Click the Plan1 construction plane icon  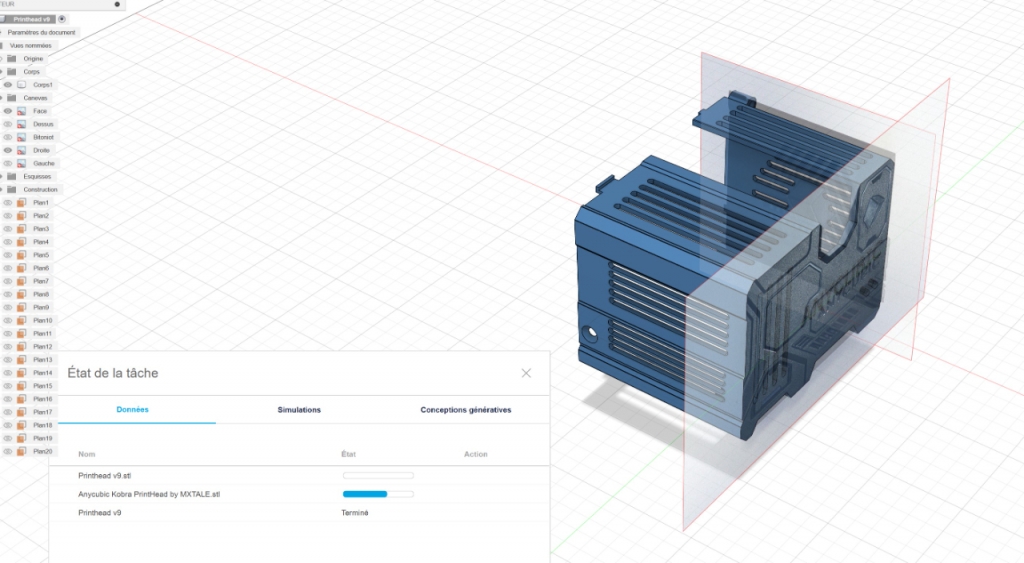click(x=22, y=202)
